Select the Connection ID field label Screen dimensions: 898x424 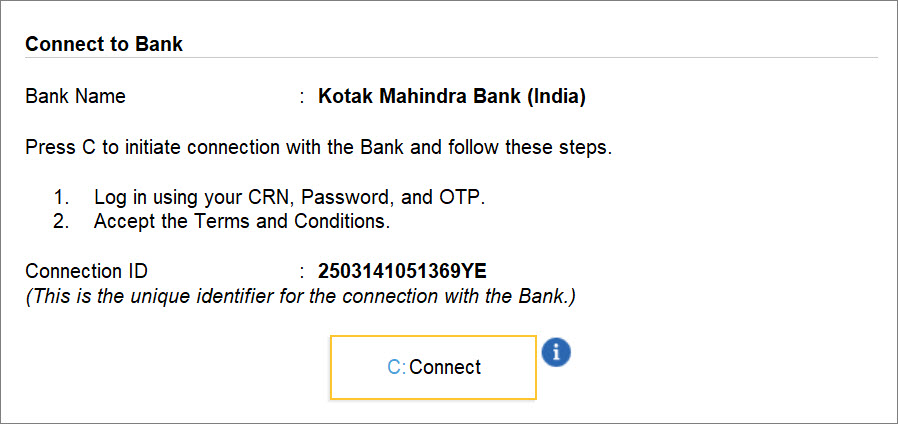coord(86,271)
